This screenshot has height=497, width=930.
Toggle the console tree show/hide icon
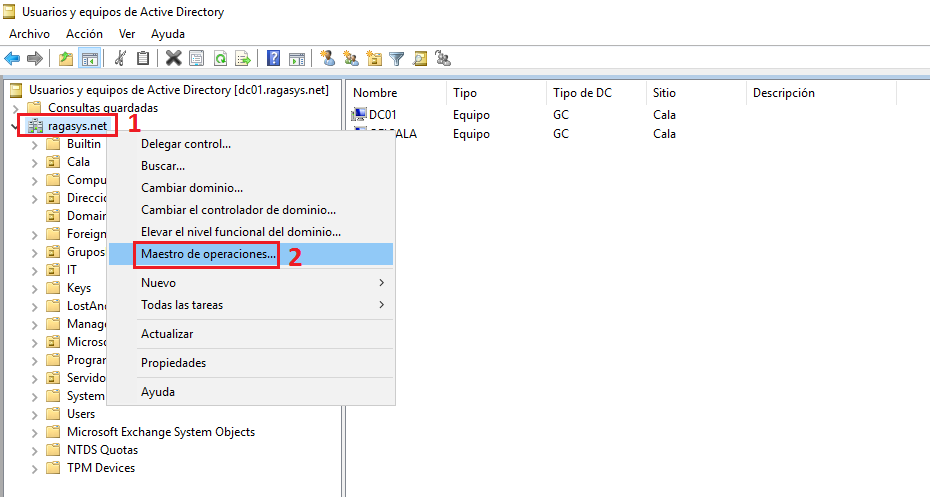90,58
